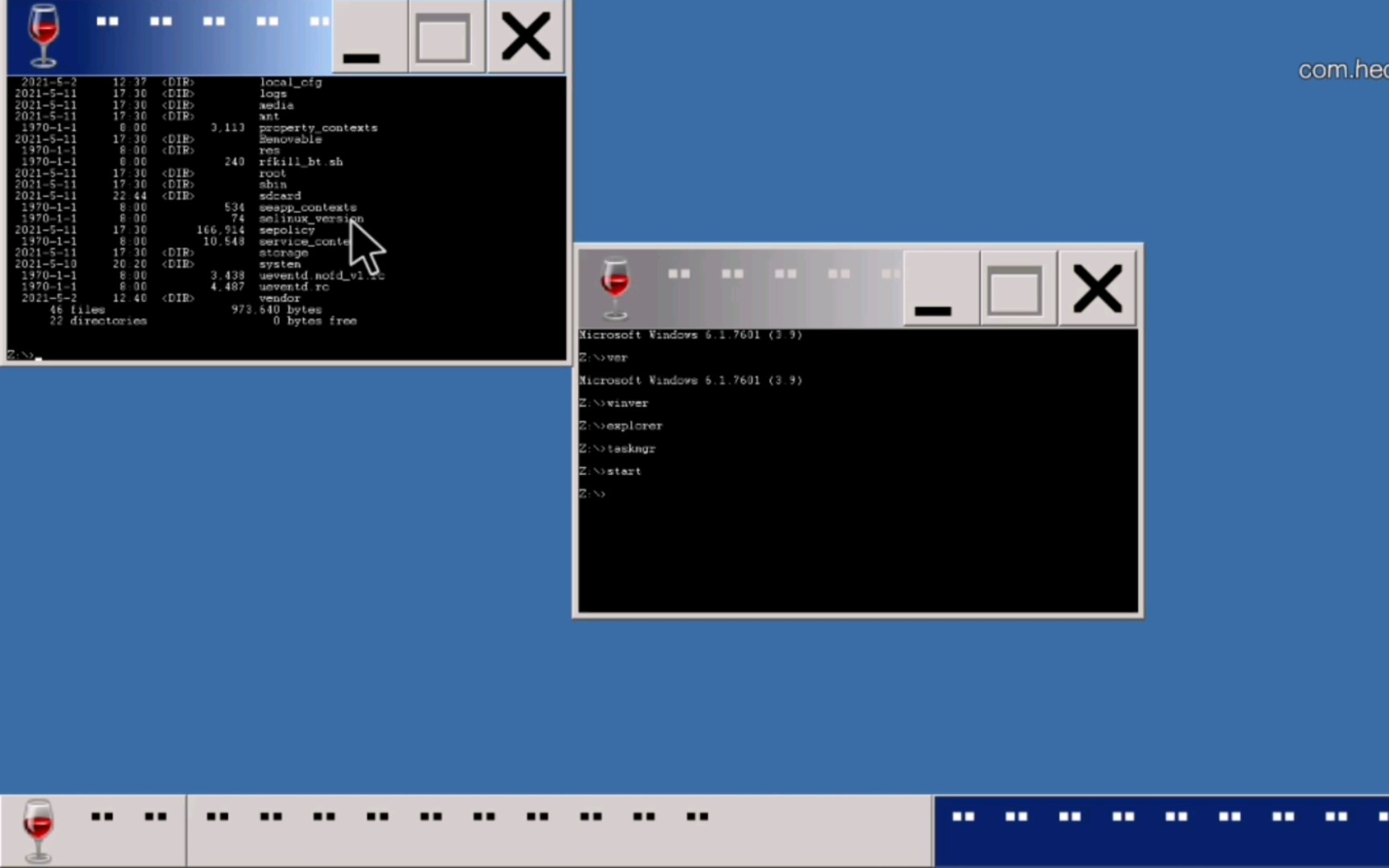The width and height of the screenshot is (1389, 868).
Task: Click the rfkill_bt.sh file entry
Action: pyautogui.click(x=301, y=162)
